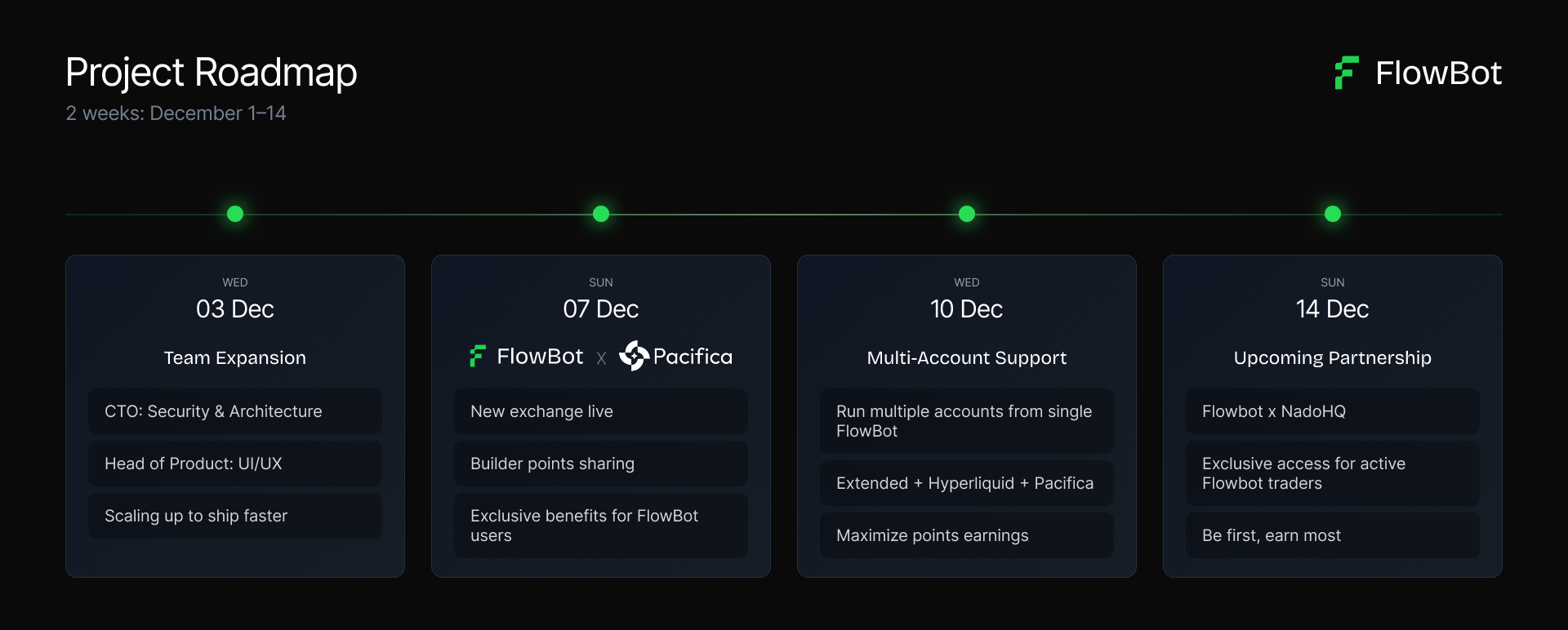Click the Upcoming Partnership card title
The image size is (1568, 630).
click(x=1333, y=357)
